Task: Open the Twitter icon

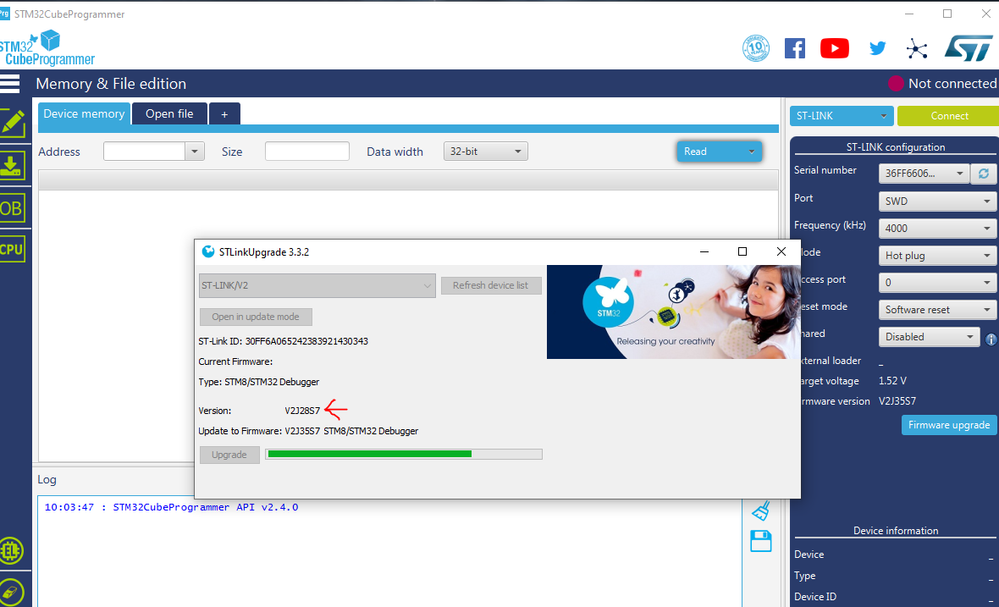Action: tap(877, 48)
